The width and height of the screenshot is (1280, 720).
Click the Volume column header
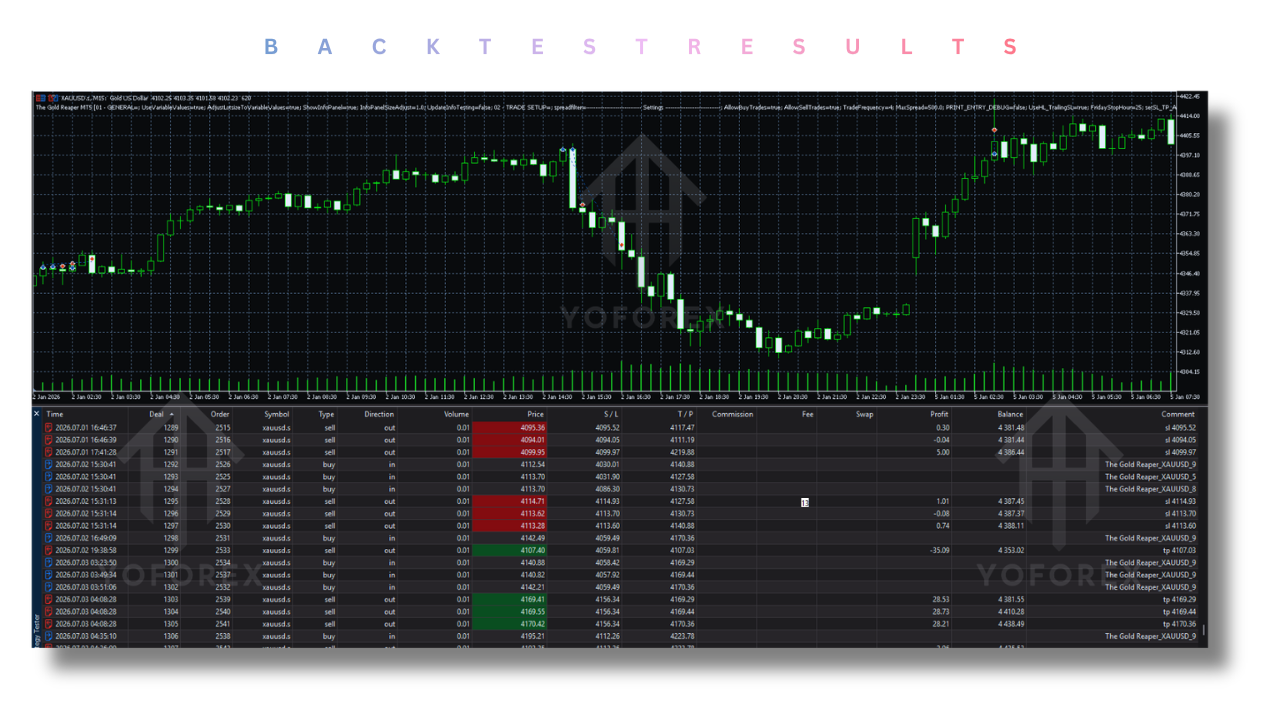pyautogui.click(x=456, y=414)
